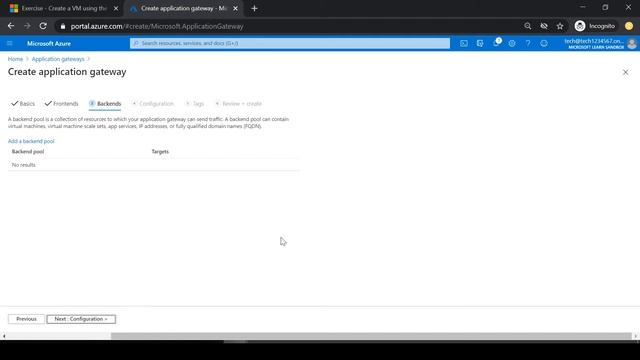
Task: Reload the page with the refresh icon
Action: click(43, 26)
